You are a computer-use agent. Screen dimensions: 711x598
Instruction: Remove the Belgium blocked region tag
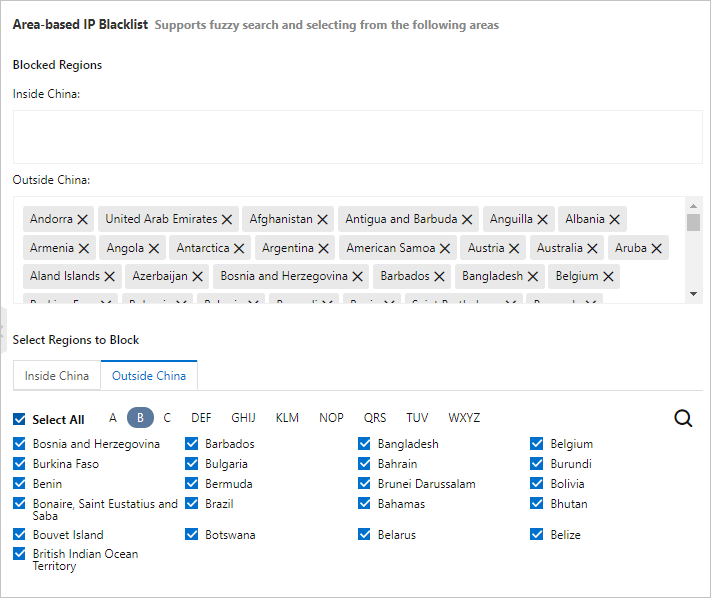coord(609,276)
